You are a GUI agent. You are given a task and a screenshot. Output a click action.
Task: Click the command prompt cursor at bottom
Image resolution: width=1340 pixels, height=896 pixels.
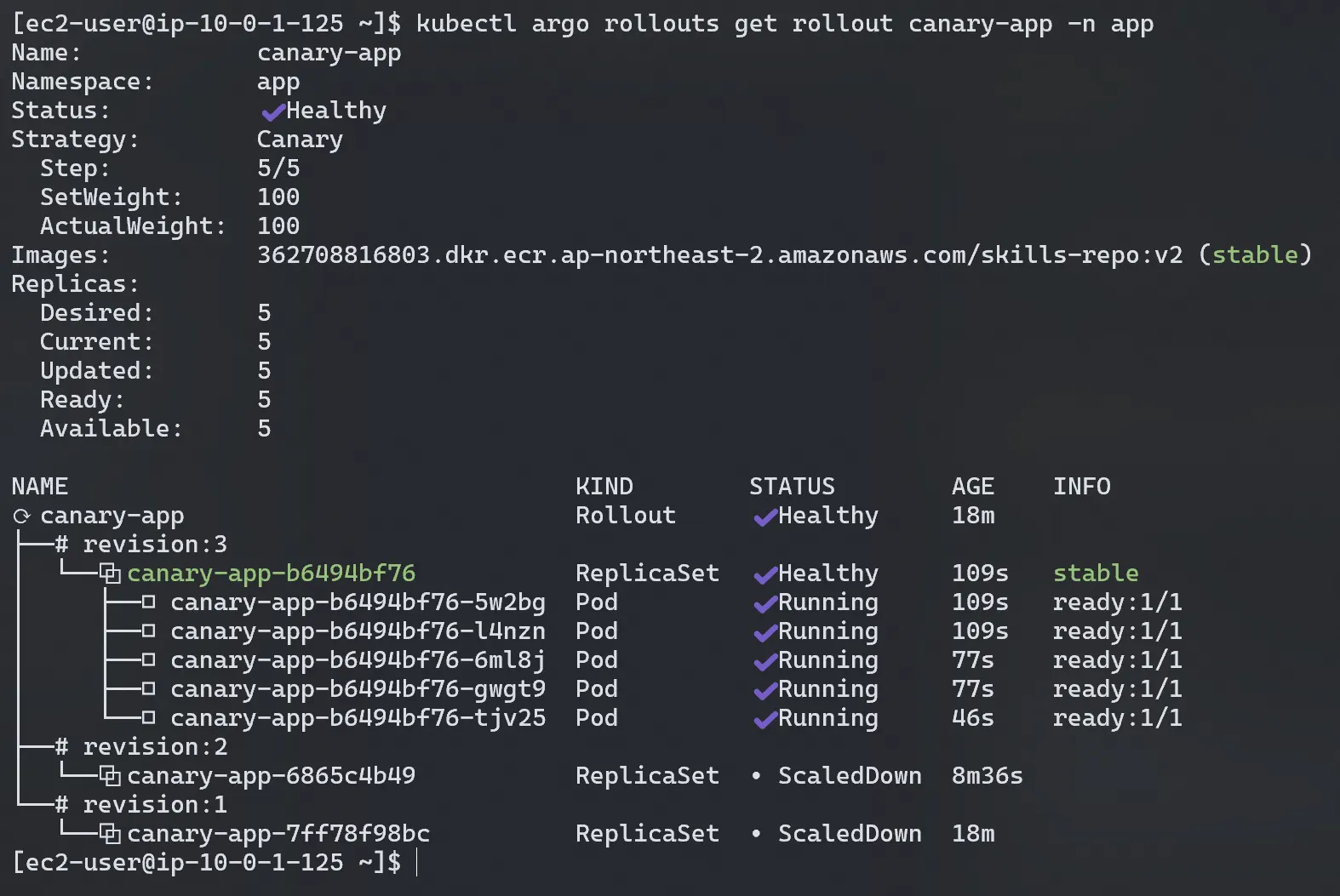(416, 863)
